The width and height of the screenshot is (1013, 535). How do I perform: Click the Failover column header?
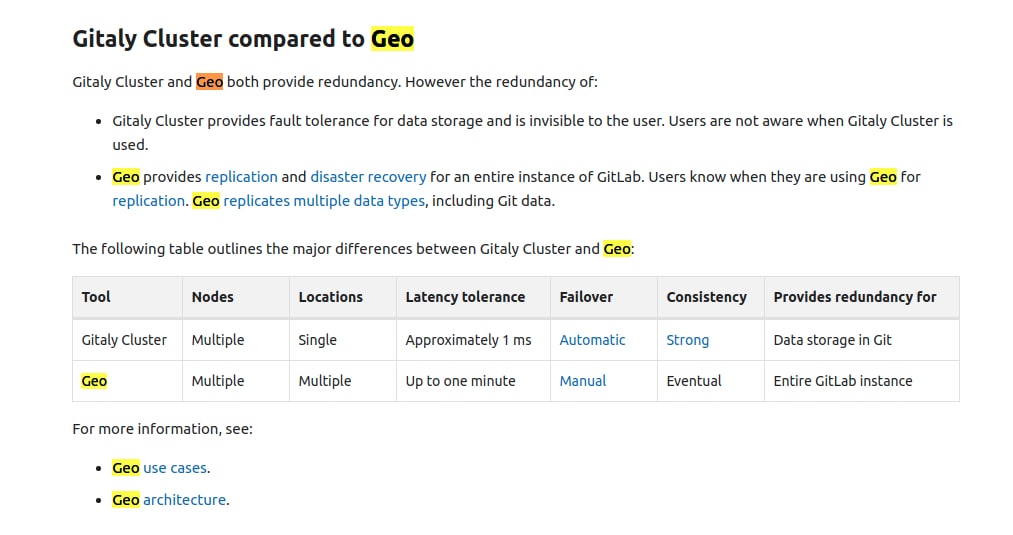603,297
